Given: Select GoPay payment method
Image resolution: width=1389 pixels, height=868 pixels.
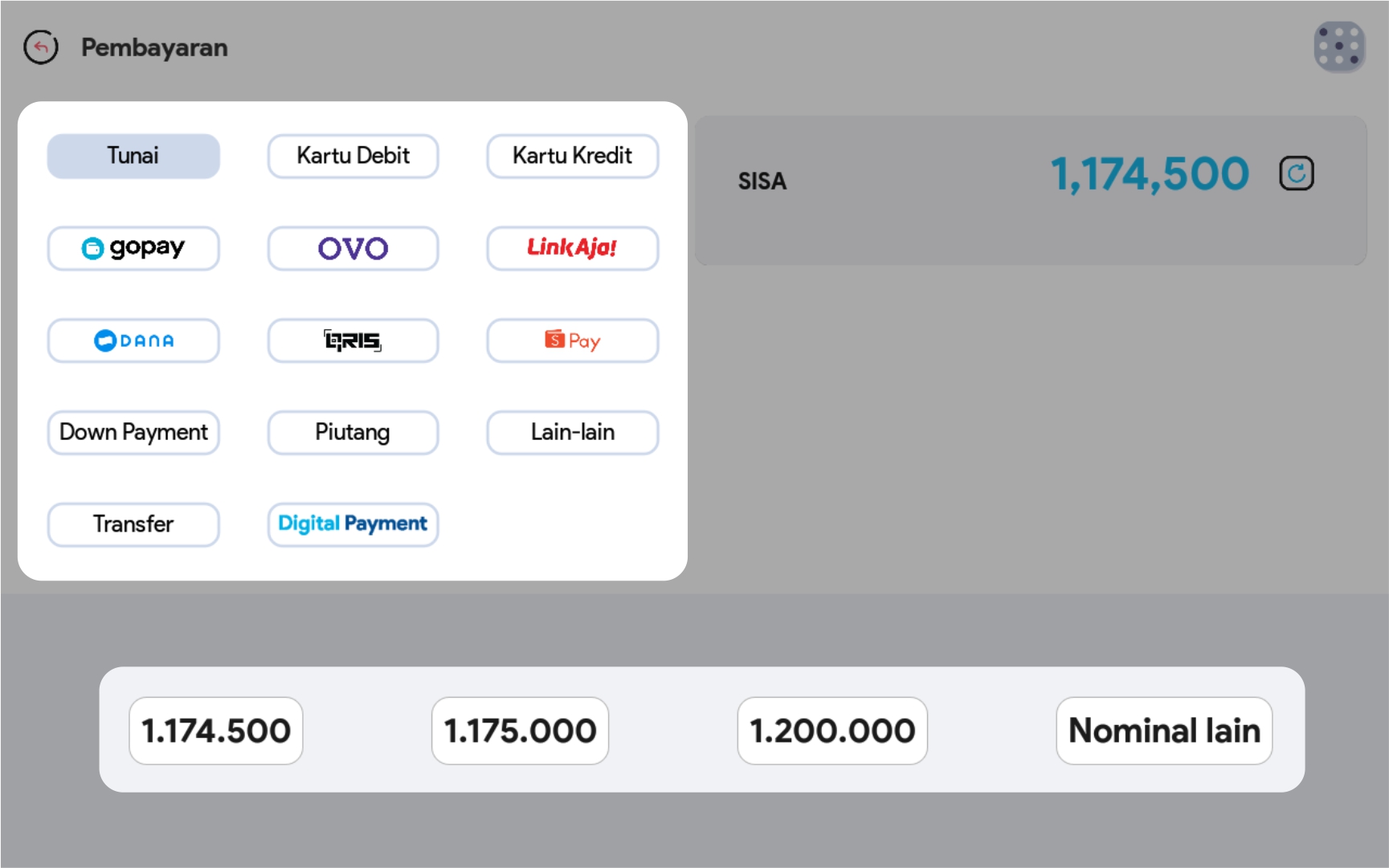Looking at the screenshot, I should tap(133, 248).
